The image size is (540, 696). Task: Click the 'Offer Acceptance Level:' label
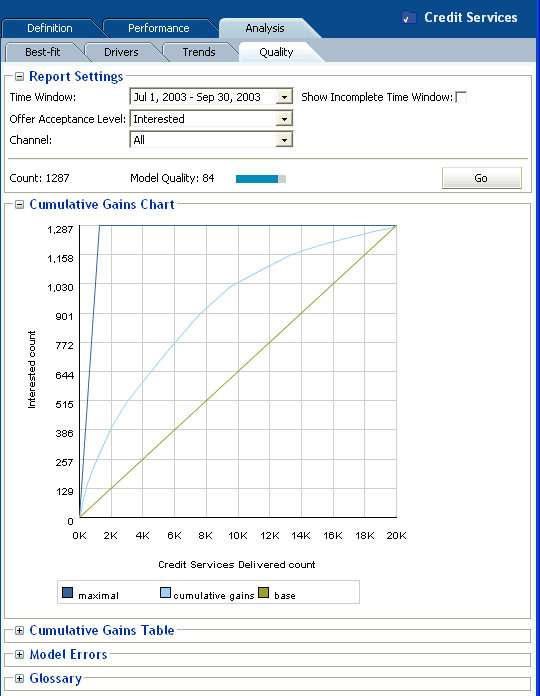67,119
